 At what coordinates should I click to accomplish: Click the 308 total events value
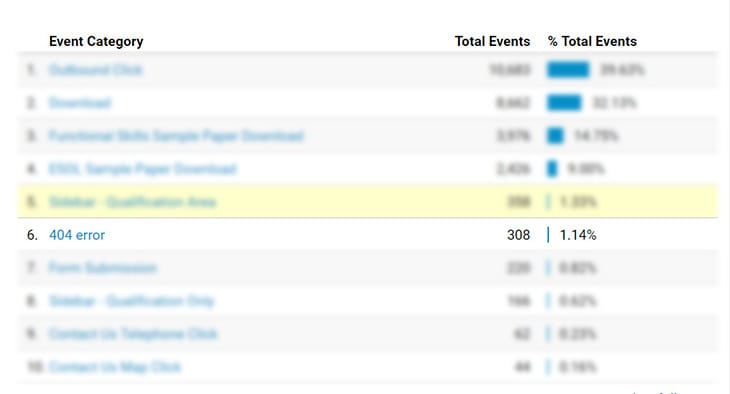[x=519, y=235]
